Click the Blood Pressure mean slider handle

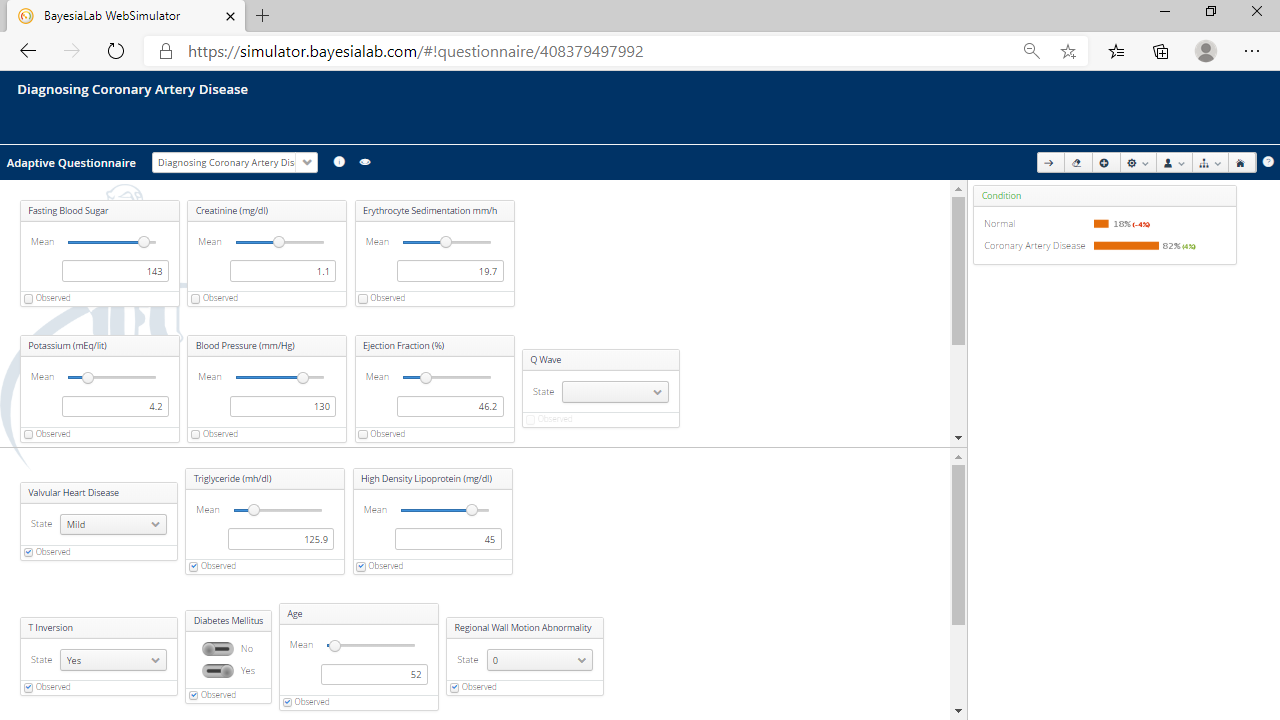pyautogui.click(x=303, y=377)
